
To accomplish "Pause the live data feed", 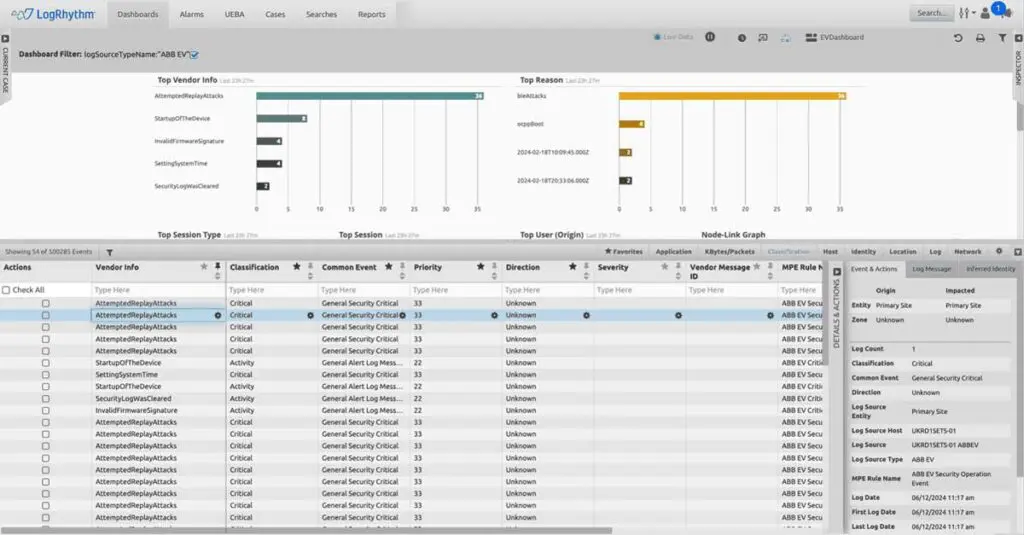I will point(710,37).
